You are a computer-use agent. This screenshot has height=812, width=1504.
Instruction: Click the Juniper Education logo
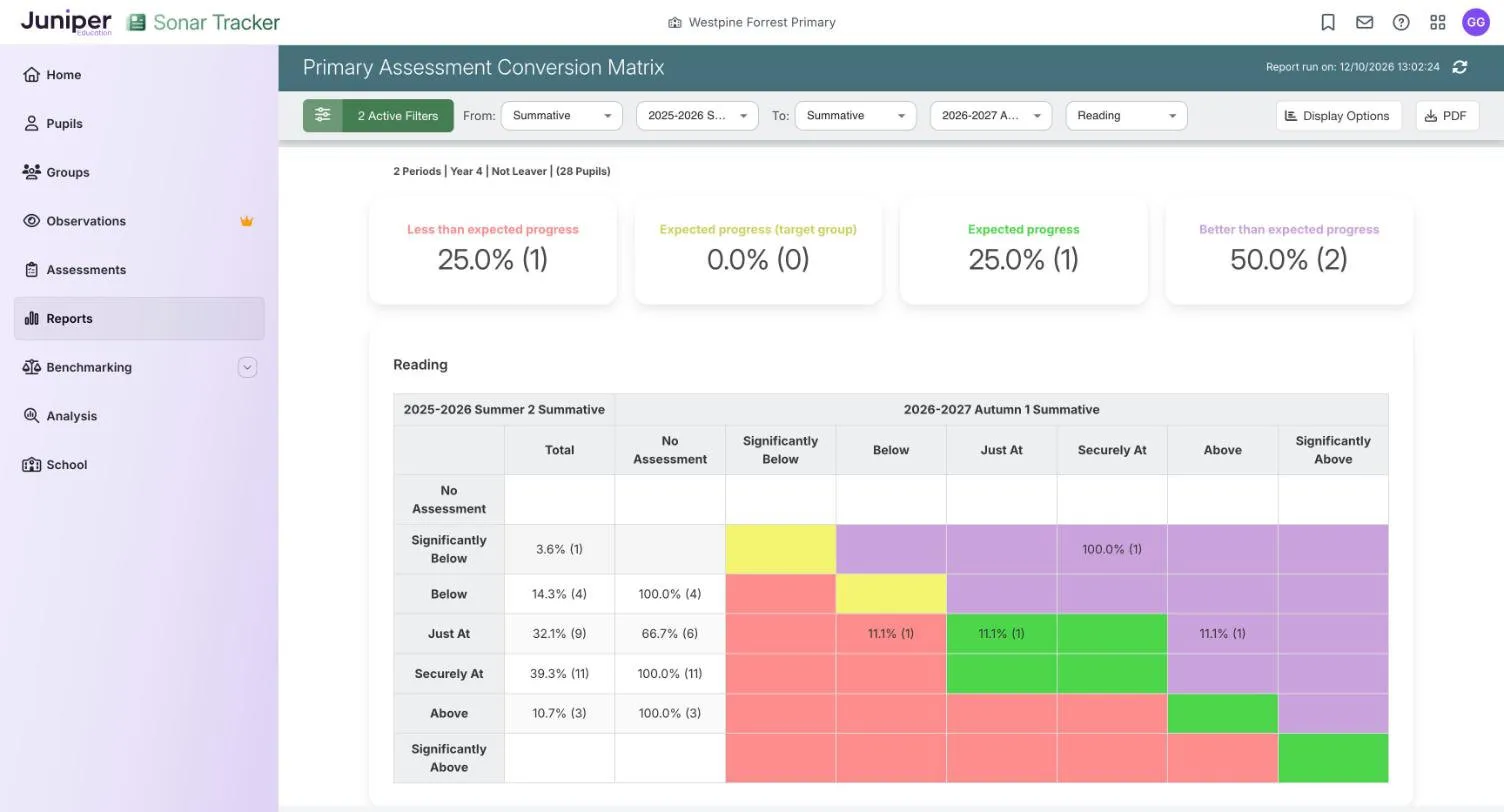66,22
